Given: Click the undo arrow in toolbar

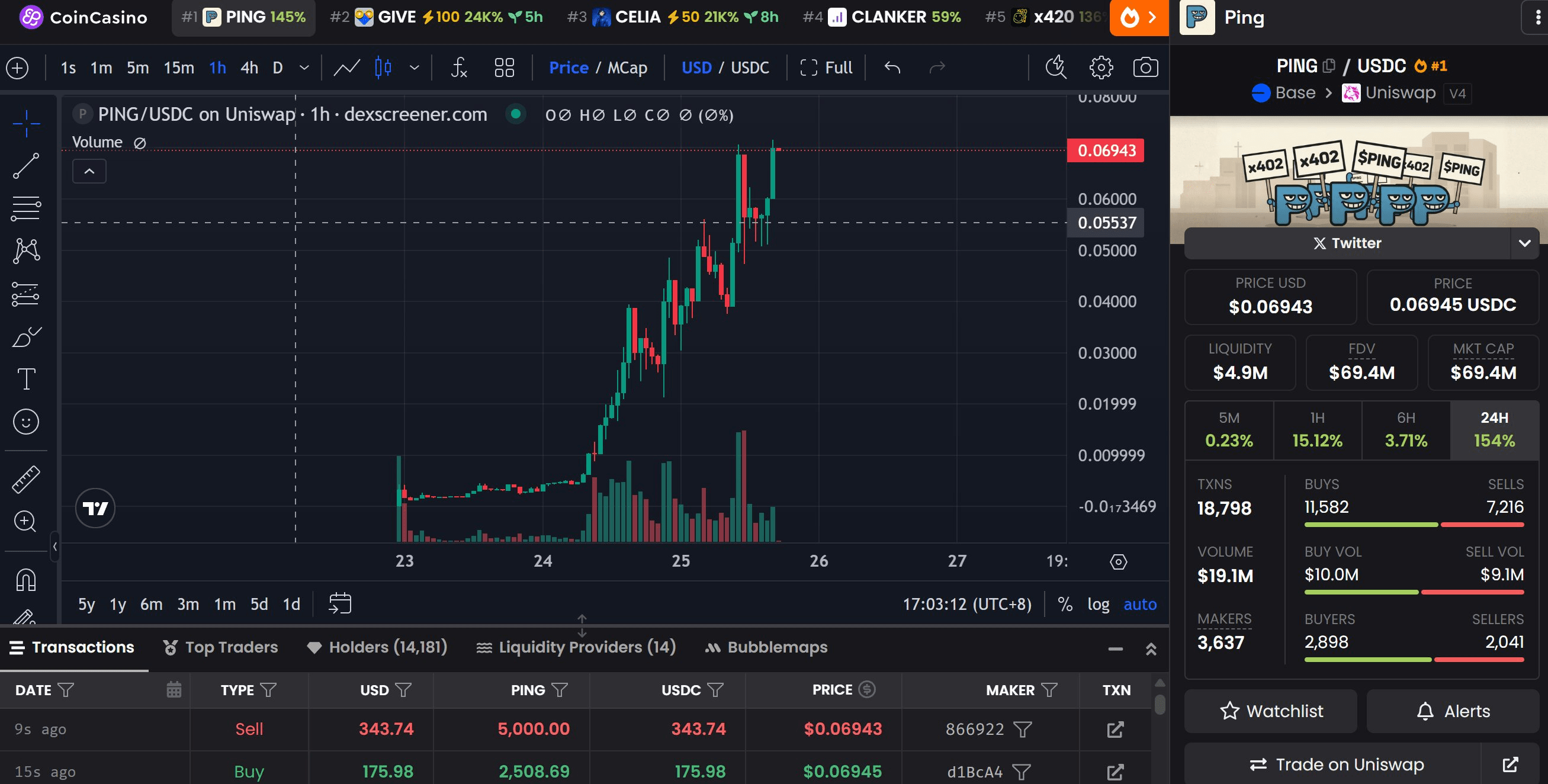Looking at the screenshot, I should tap(892, 68).
